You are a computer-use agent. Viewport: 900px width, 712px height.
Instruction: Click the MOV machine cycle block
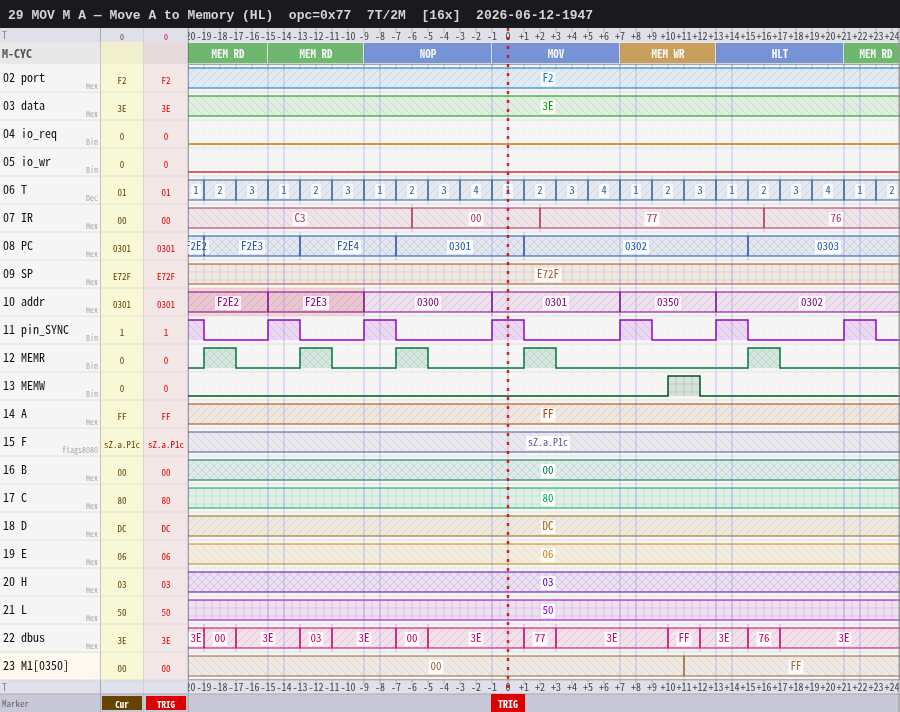coord(556,54)
